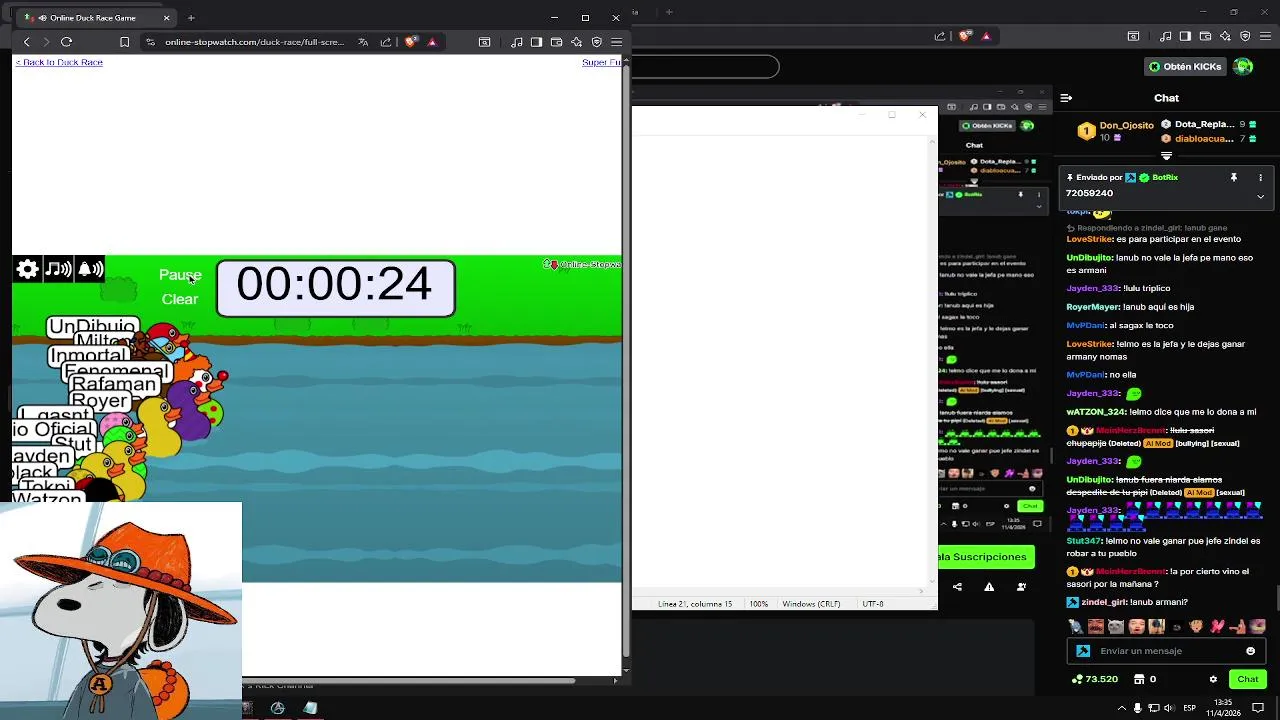1280x720 pixels.
Task: Switch the ESP input language
Action: click(1190, 708)
